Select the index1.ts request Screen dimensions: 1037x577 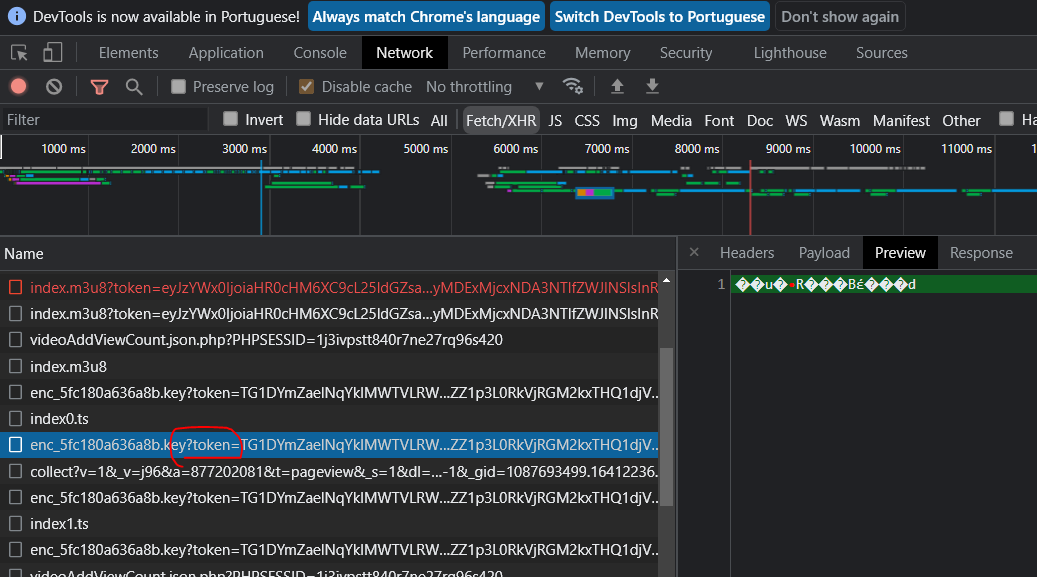coord(329,523)
